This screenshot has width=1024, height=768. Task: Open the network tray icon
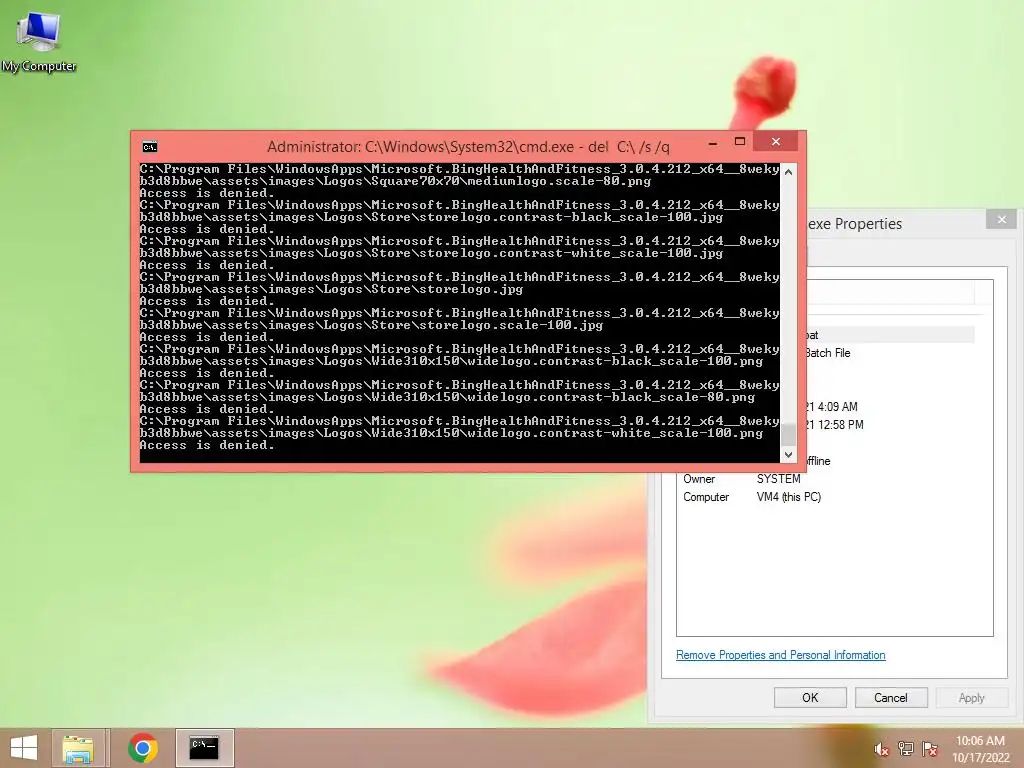click(x=906, y=749)
